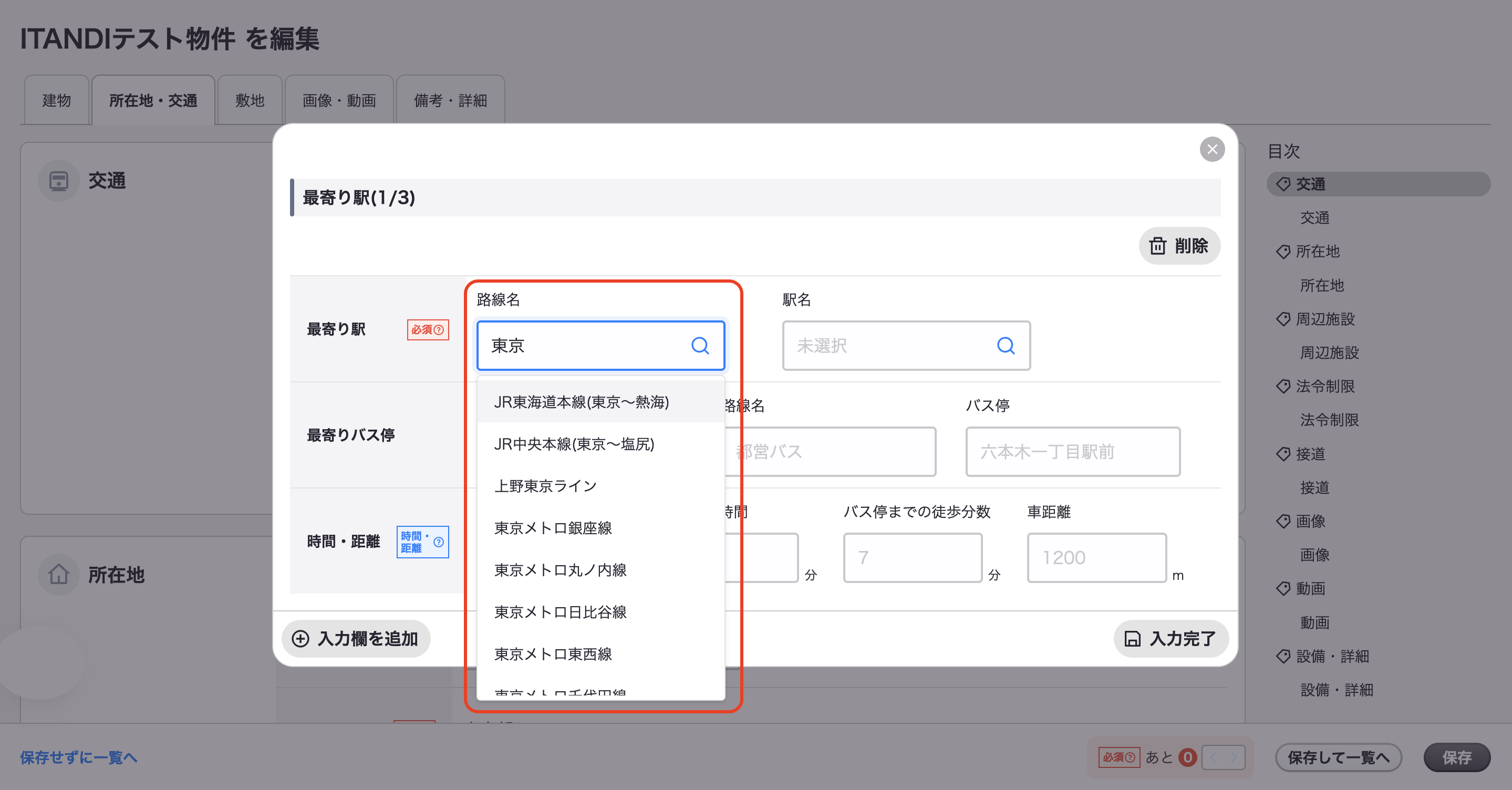Click the help icon in 時間・距離 badge

[439, 542]
